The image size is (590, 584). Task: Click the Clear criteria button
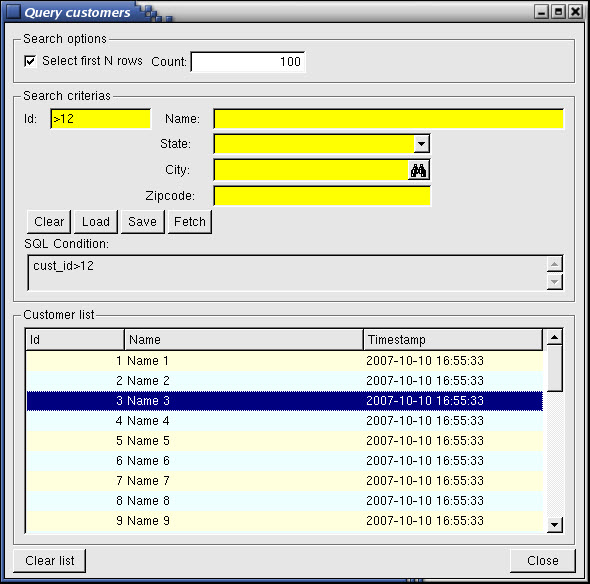pos(49,222)
